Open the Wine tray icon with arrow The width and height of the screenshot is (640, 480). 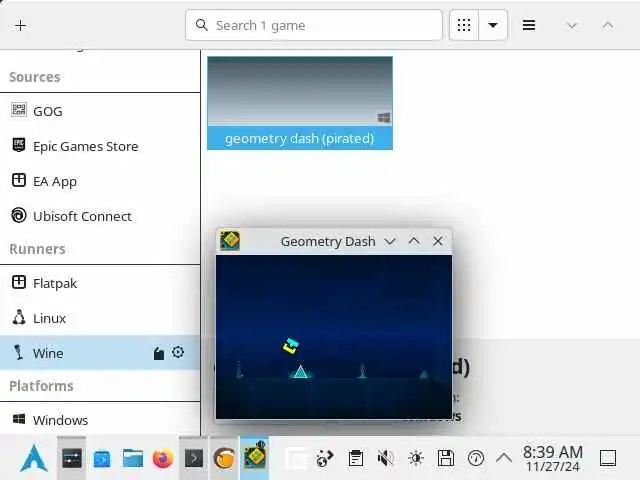pyautogui.click(x=325, y=458)
